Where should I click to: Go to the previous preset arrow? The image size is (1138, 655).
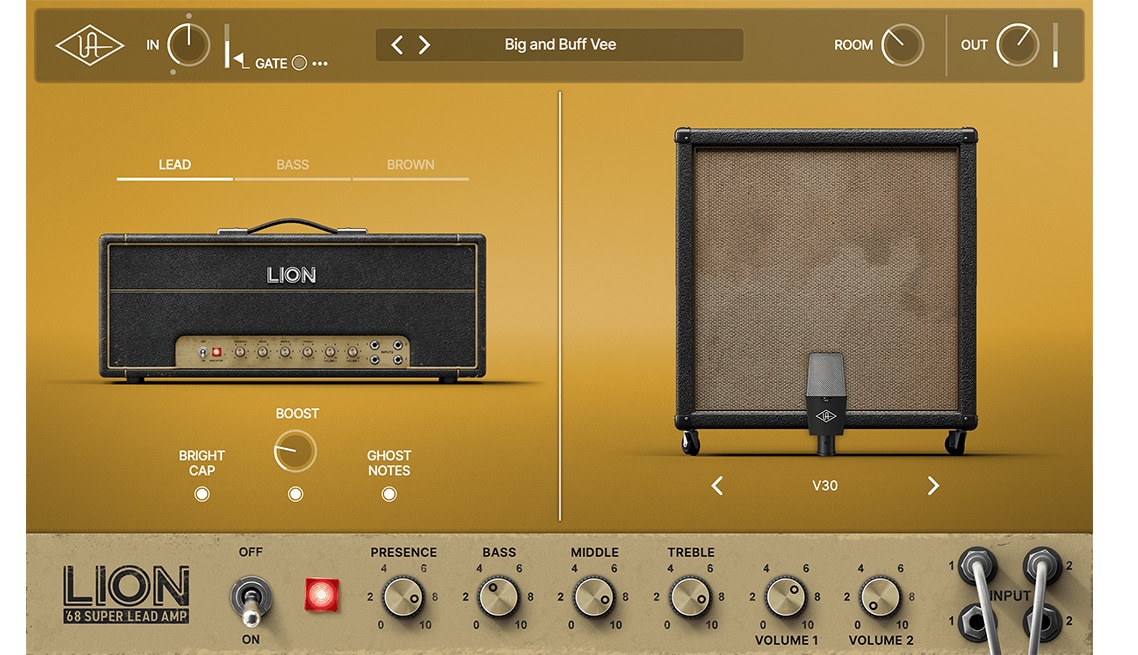tap(396, 45)
